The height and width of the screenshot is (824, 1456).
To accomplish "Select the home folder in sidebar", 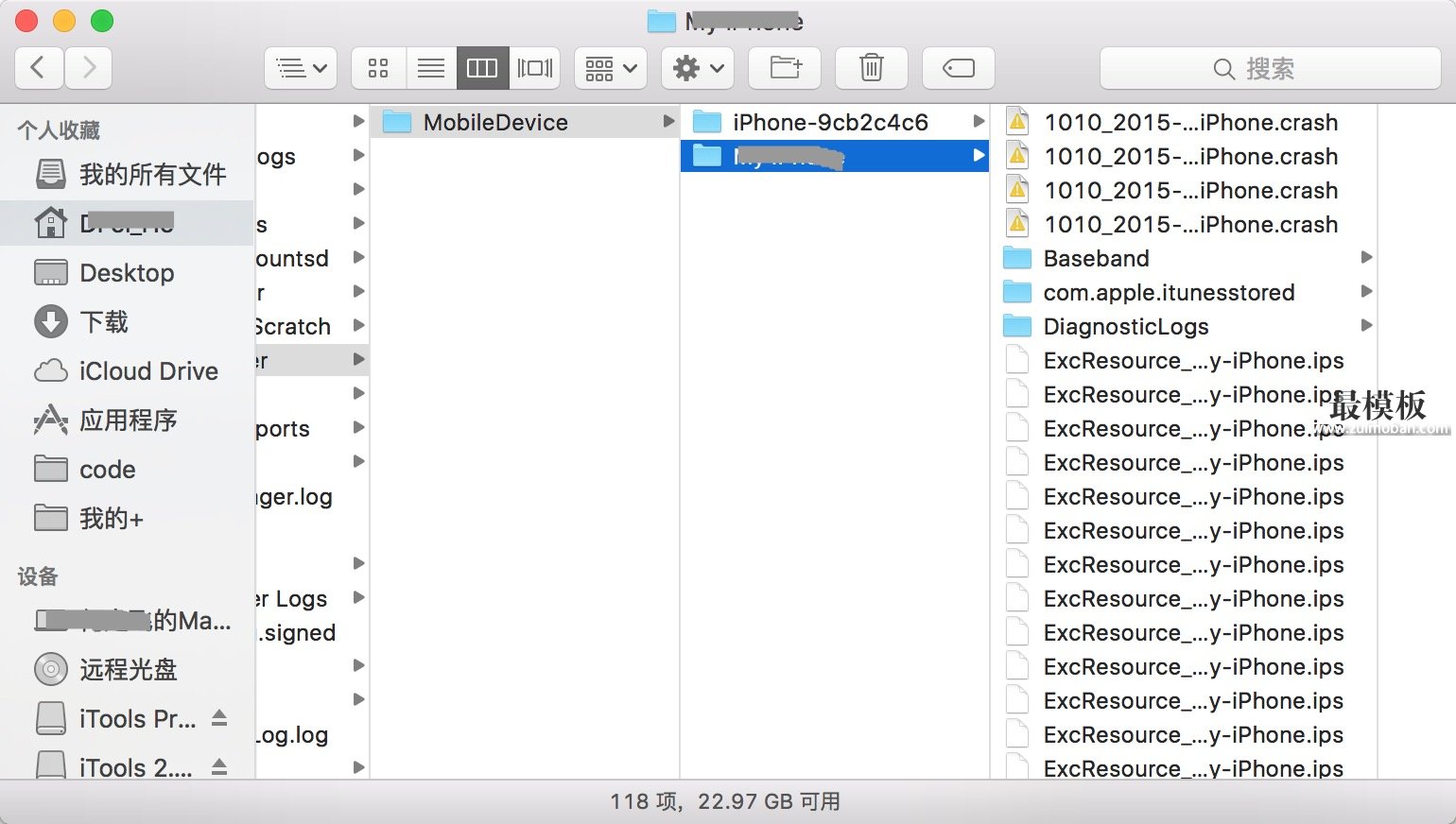I will (x=128, y=223).
